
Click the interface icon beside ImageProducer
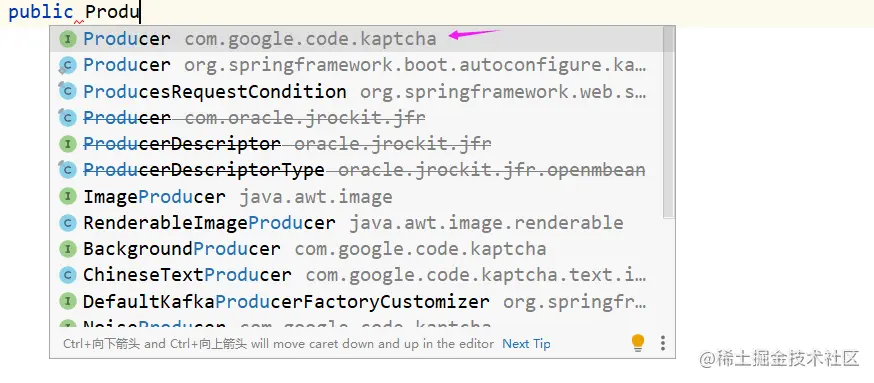pos(67,197)
